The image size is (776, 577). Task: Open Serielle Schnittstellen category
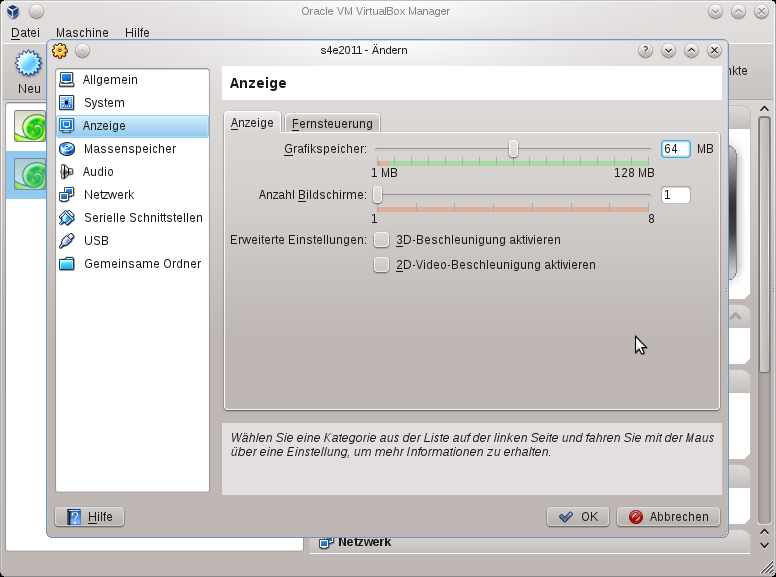point(133,218)
